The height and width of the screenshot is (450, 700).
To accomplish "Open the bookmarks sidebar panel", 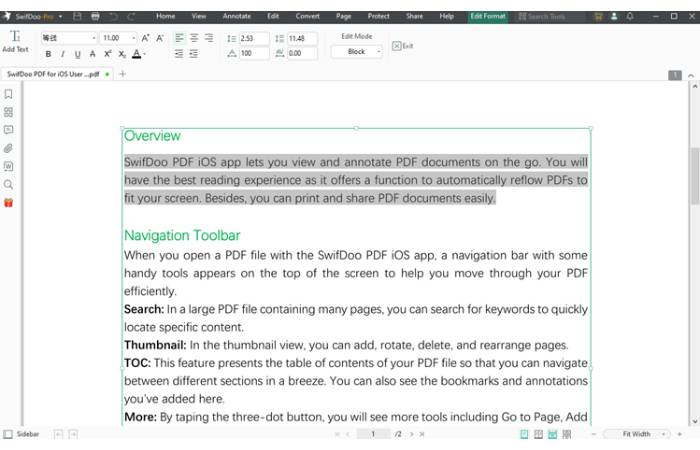I will pos(8,94).
